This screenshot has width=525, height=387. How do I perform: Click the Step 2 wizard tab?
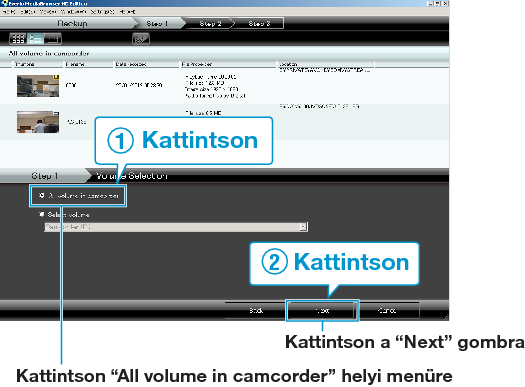pyautogui.click(x=210, y=23)
